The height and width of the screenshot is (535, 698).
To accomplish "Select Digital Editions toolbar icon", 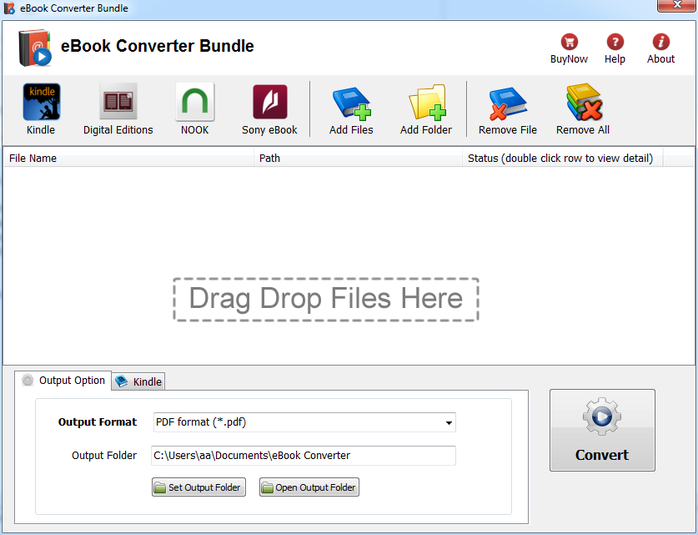I will (x=118, y=102).
